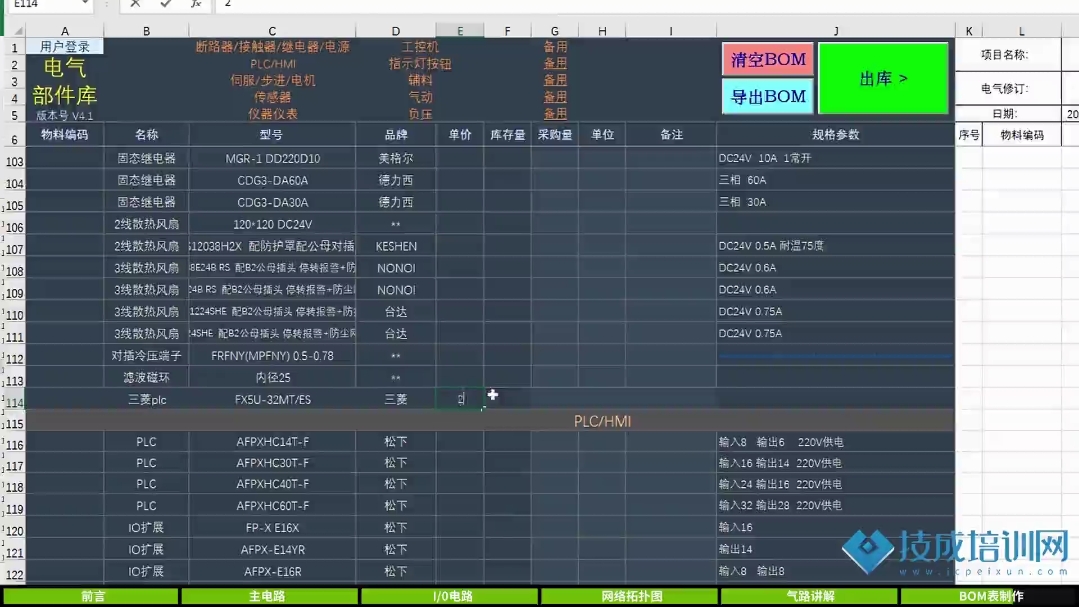
Task: Click into the formula bar input
Action: pos(647,4)
